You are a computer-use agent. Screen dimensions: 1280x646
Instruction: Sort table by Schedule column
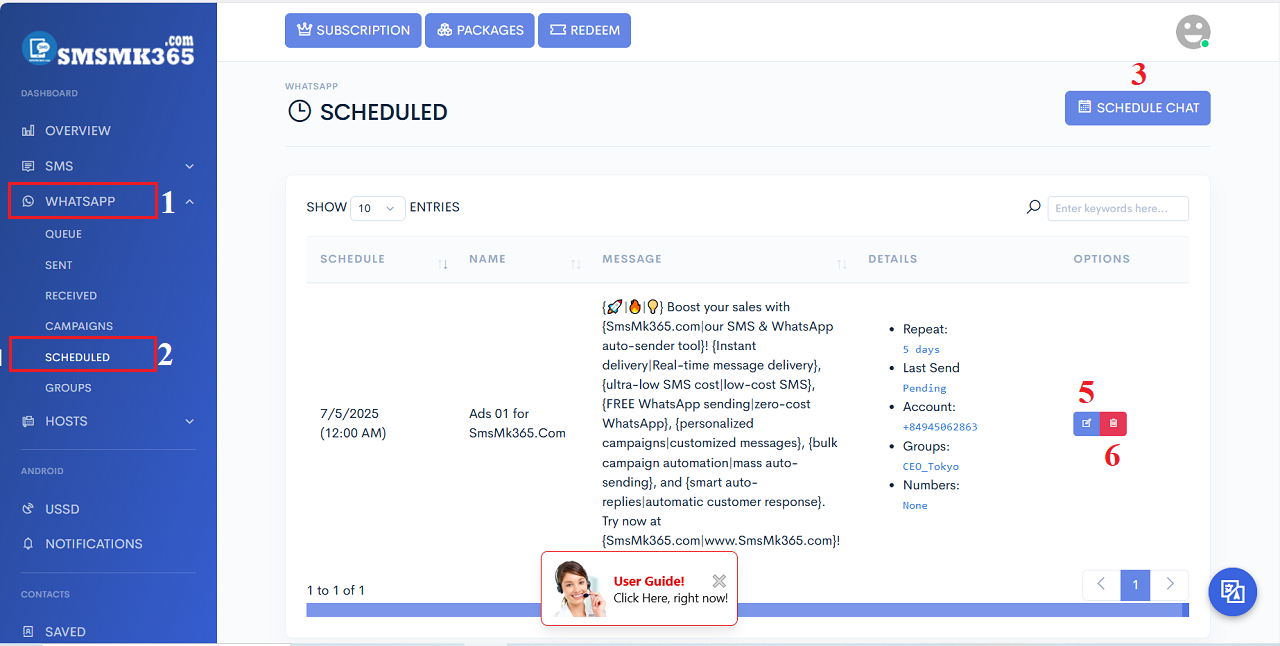tap(442, 264)
